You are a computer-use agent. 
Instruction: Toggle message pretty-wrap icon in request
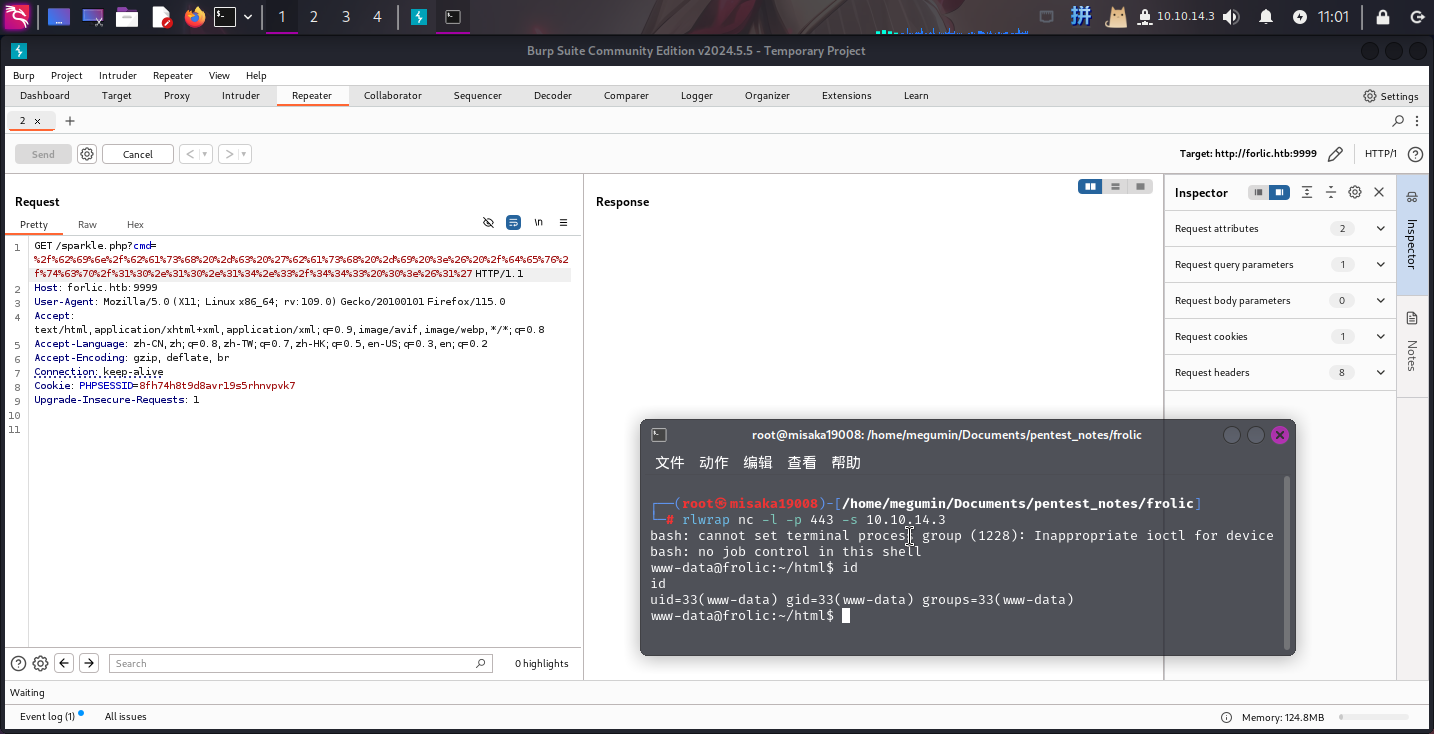[x=513, y=222]
